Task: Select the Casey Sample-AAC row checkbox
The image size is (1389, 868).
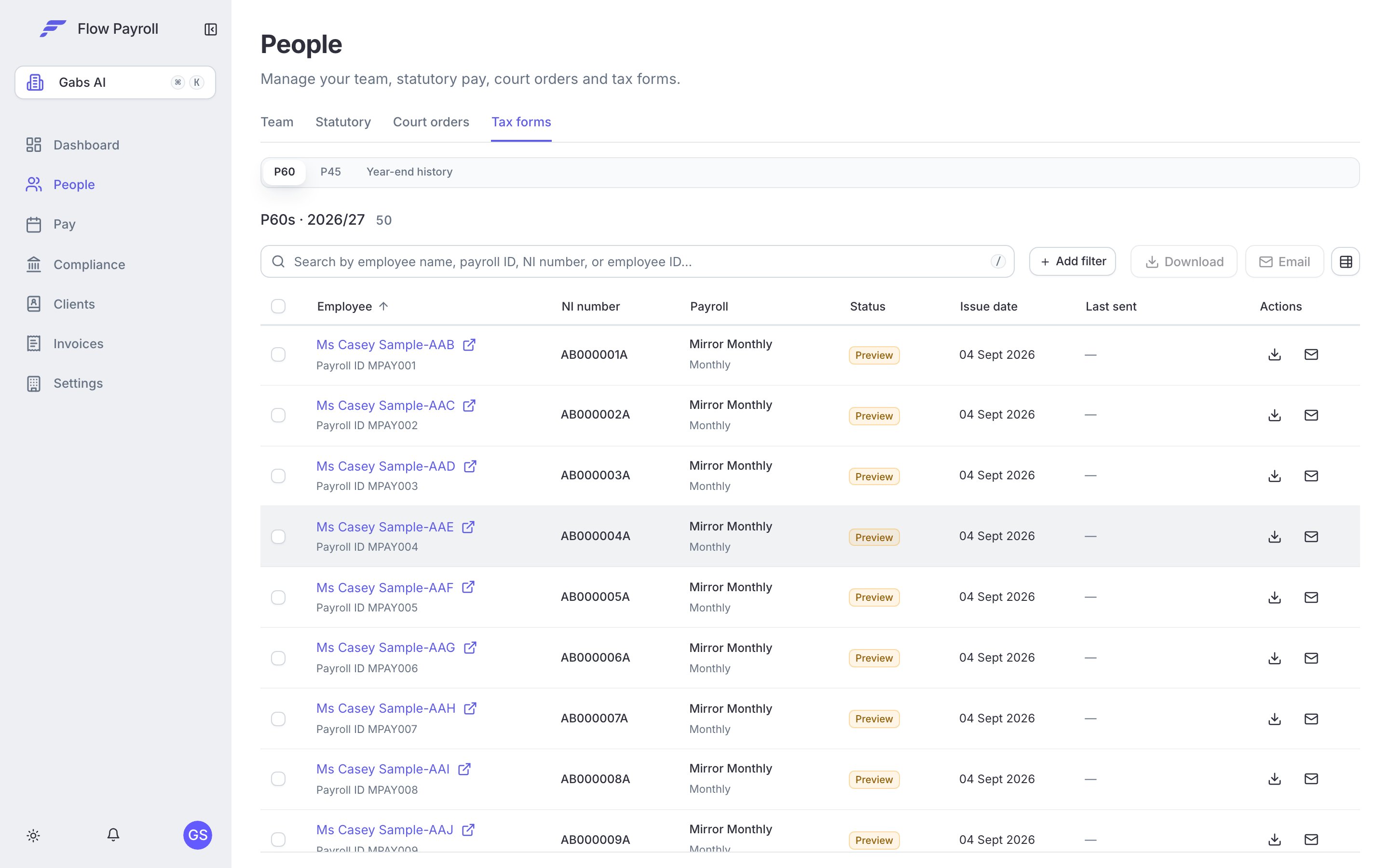Action: coord(278,415)
